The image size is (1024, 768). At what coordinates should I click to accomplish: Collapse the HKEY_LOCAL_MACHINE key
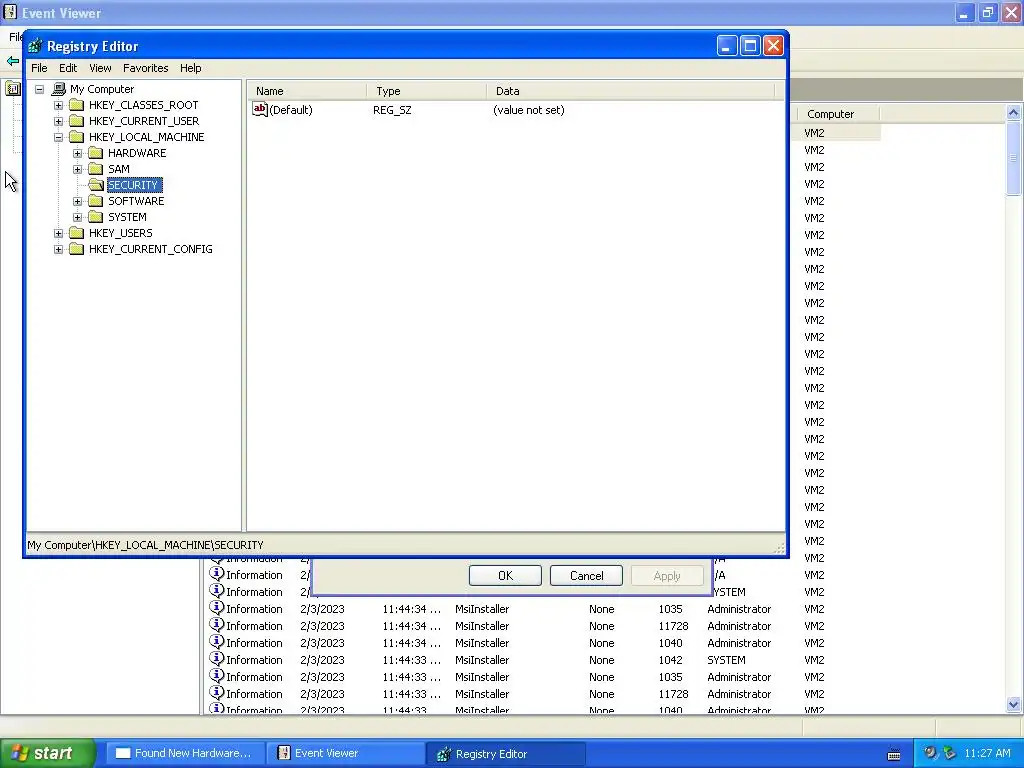click(x=58, y=137)
